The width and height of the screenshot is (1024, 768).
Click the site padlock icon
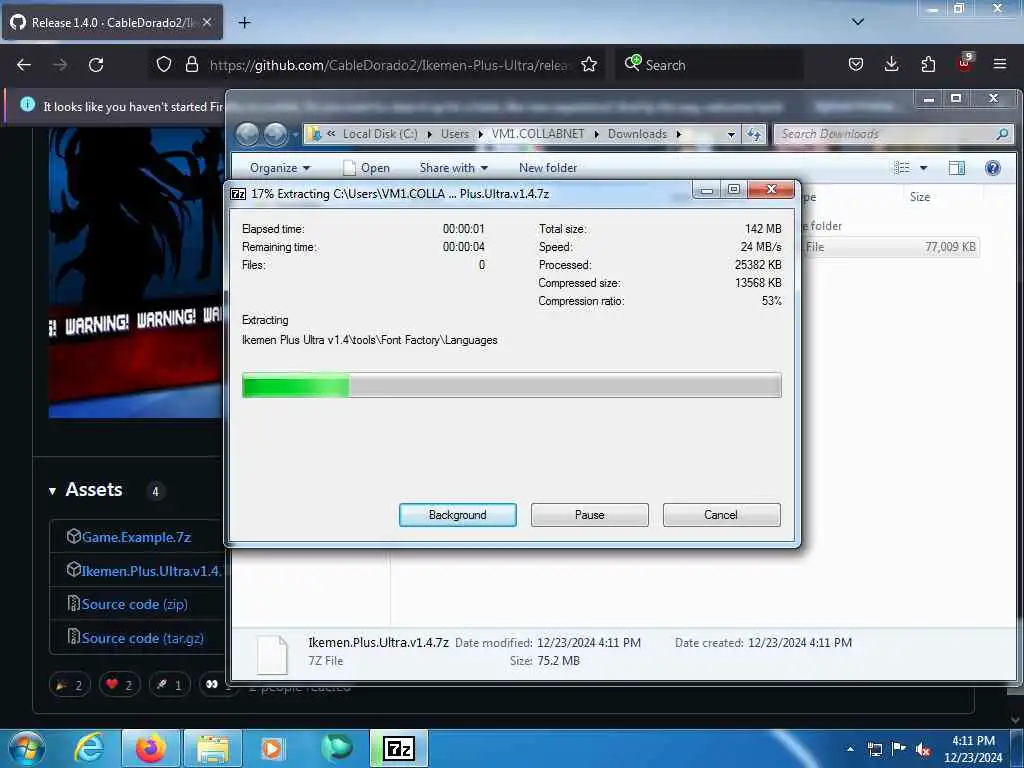(191, 65)
